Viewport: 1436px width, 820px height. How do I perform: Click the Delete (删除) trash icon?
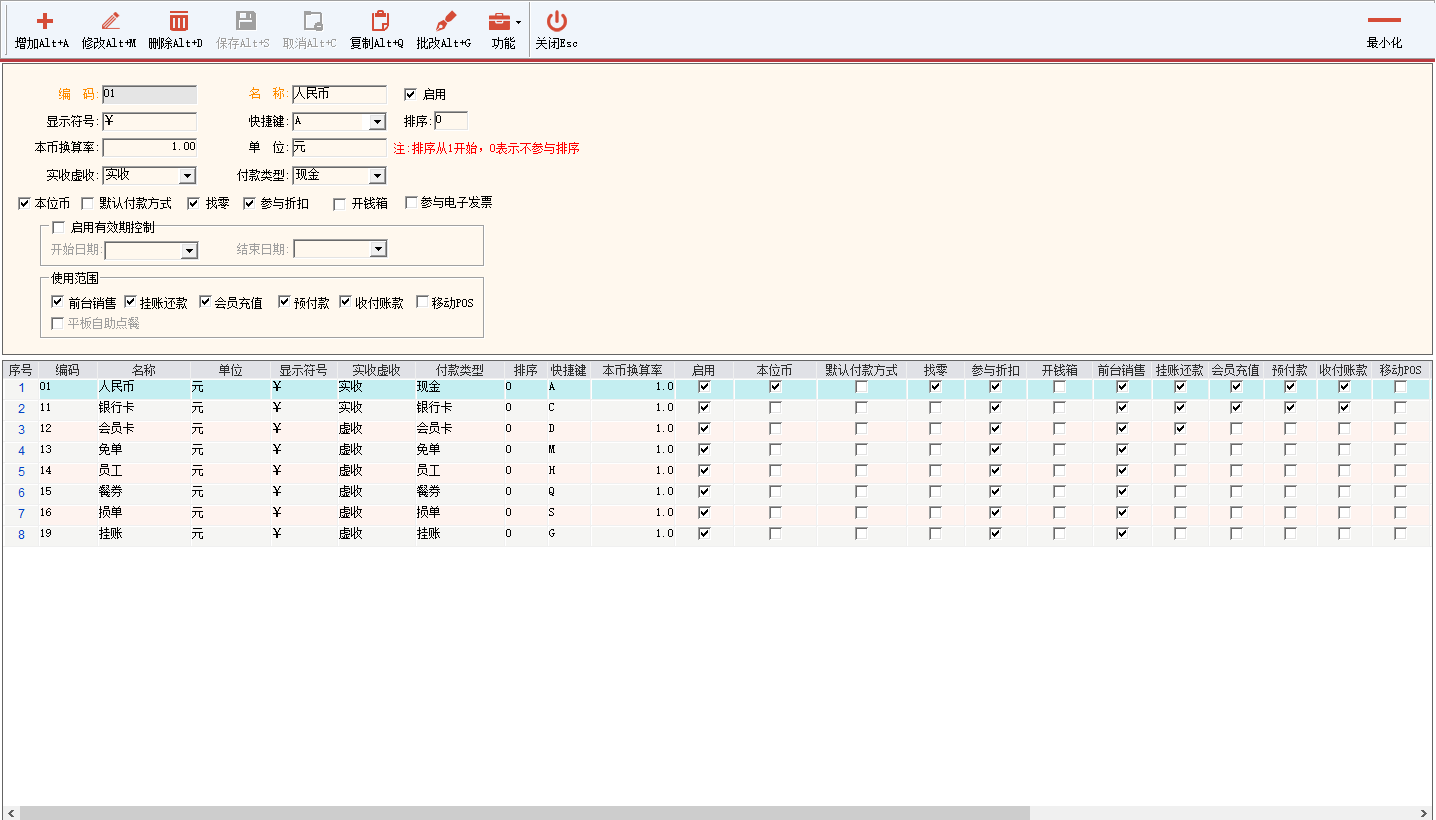(178, 21)
